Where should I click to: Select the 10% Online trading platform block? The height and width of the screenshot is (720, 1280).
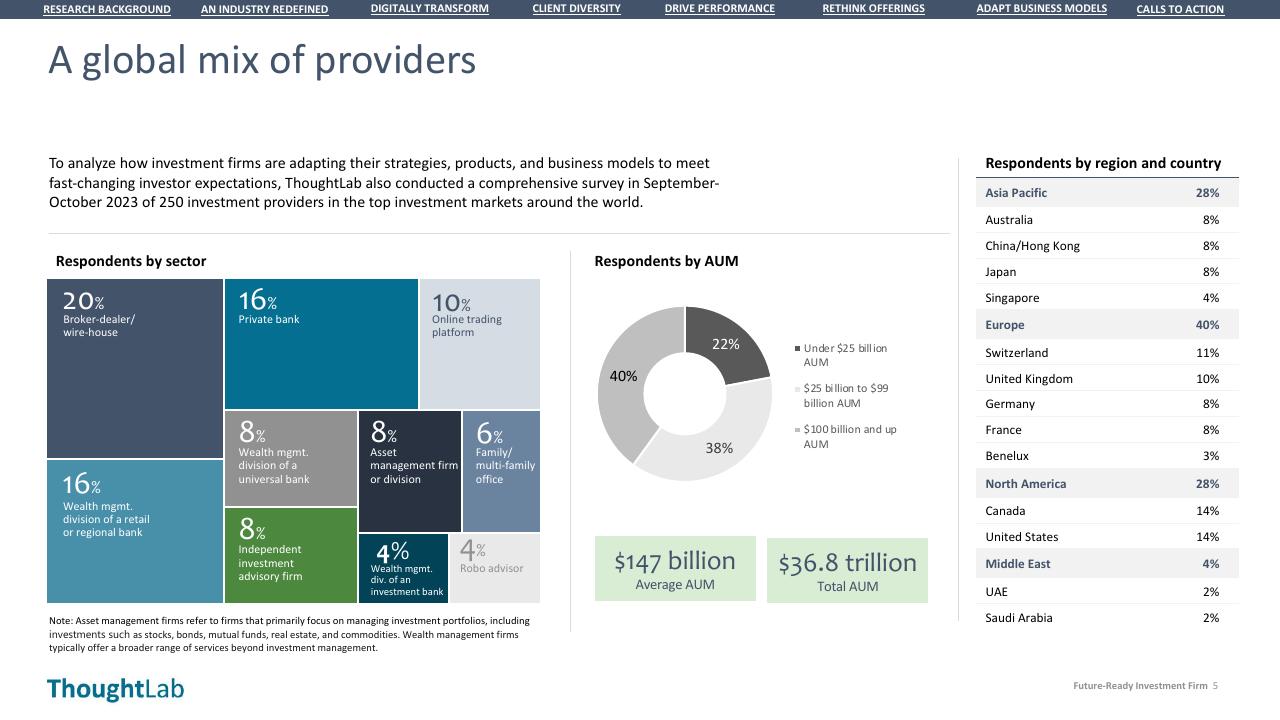pos(480,344)
